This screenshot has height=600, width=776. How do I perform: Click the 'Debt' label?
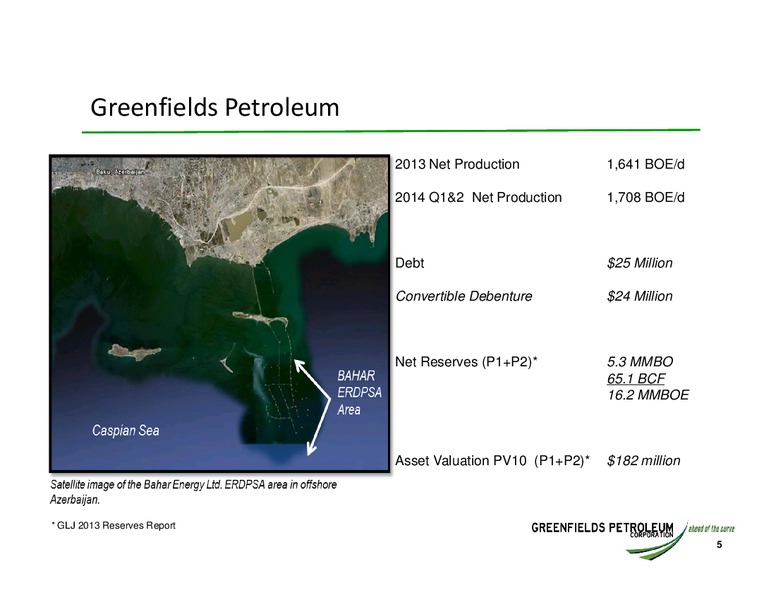tap(409, 263)
